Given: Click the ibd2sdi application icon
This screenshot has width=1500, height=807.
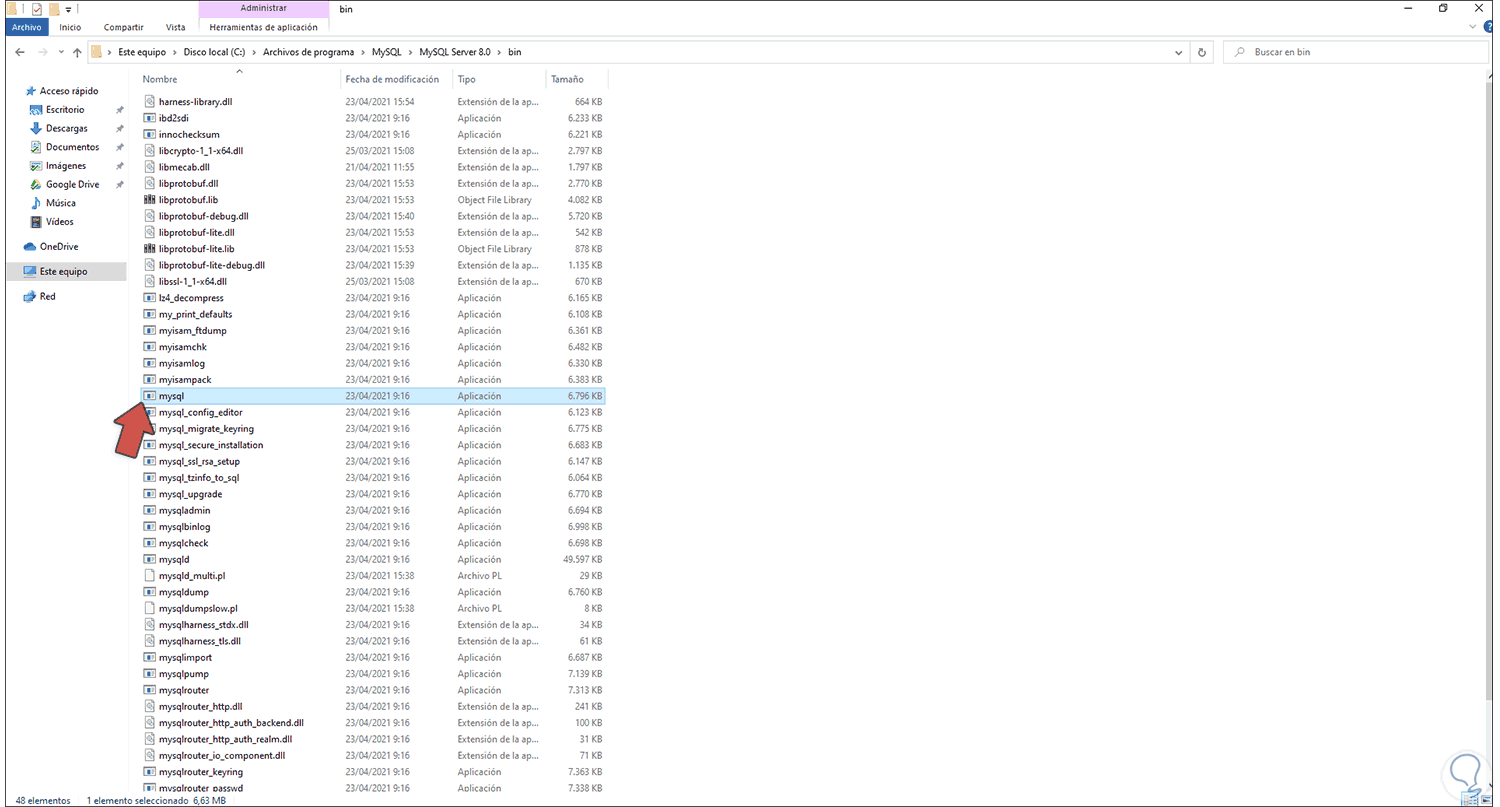Looking at the screenshot, I should (150, 118).
